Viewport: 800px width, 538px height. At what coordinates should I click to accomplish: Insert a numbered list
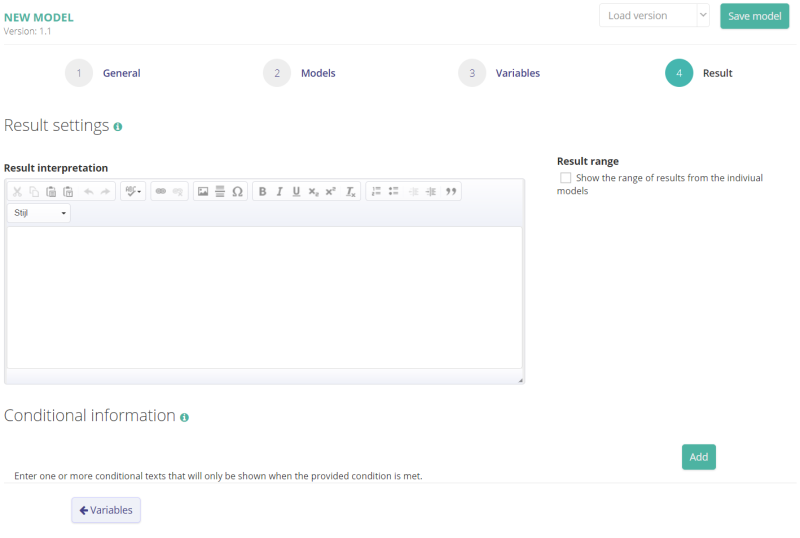[x=376, y=191]
